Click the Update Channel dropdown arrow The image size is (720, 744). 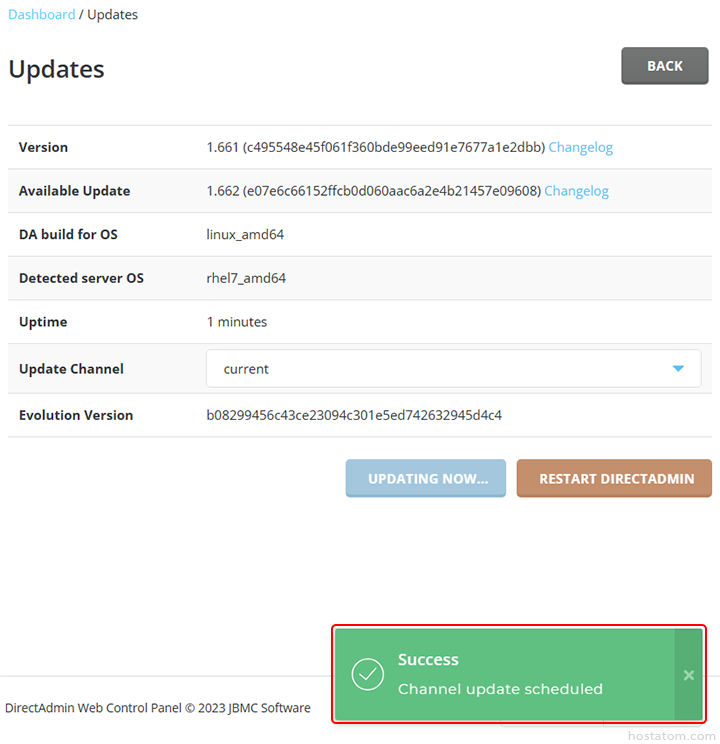(678, 369)
